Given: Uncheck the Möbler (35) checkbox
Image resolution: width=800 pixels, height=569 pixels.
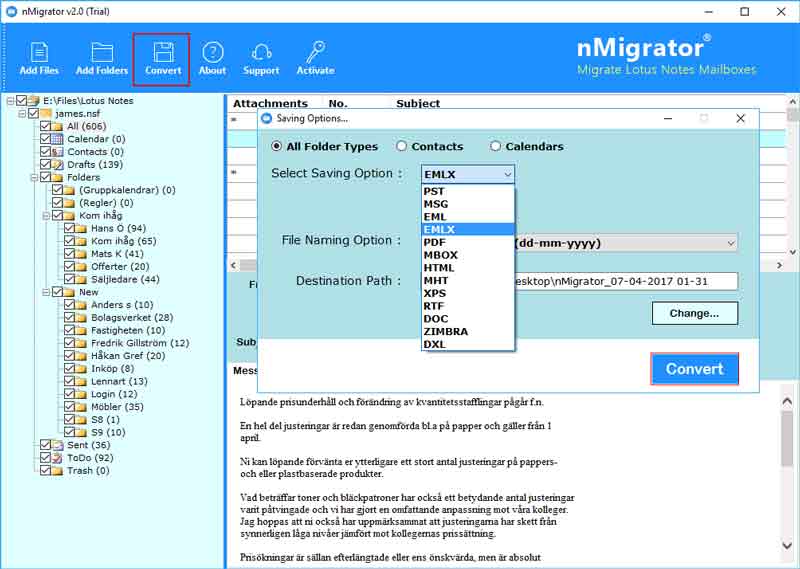Looking at the screenshot, I should pos(69,406).
